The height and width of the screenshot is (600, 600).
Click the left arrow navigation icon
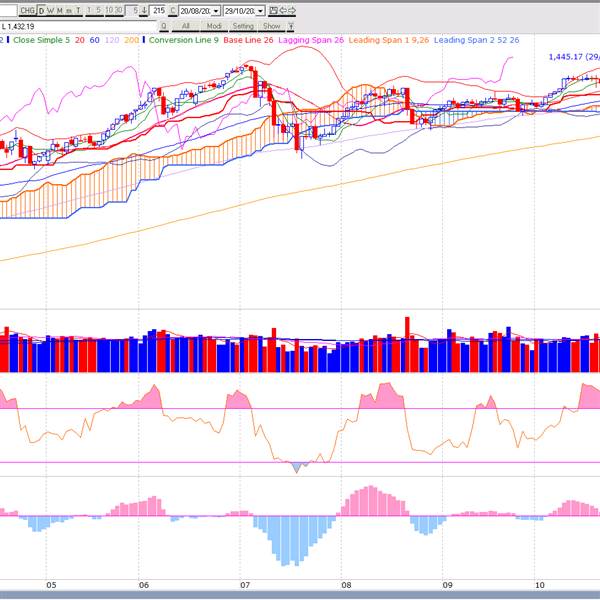(283, 11)
